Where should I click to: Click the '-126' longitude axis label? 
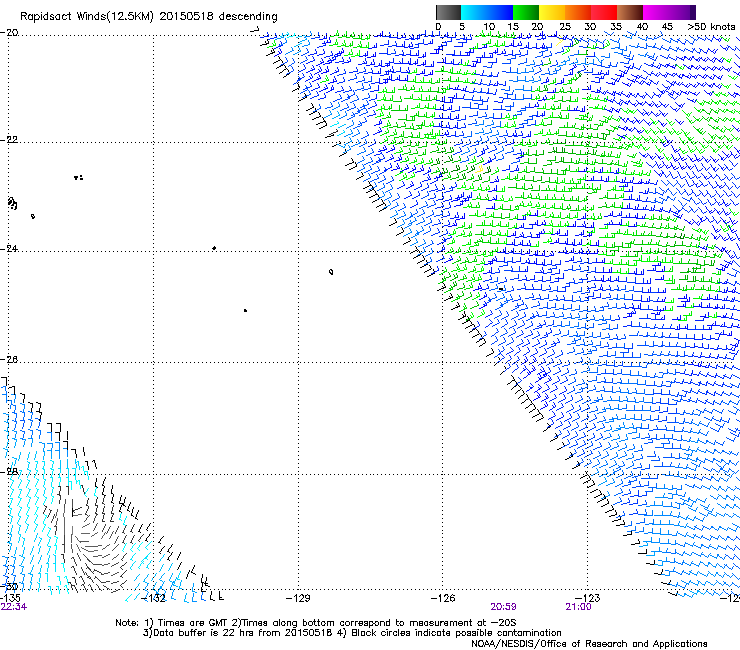(x=443, y=598)
